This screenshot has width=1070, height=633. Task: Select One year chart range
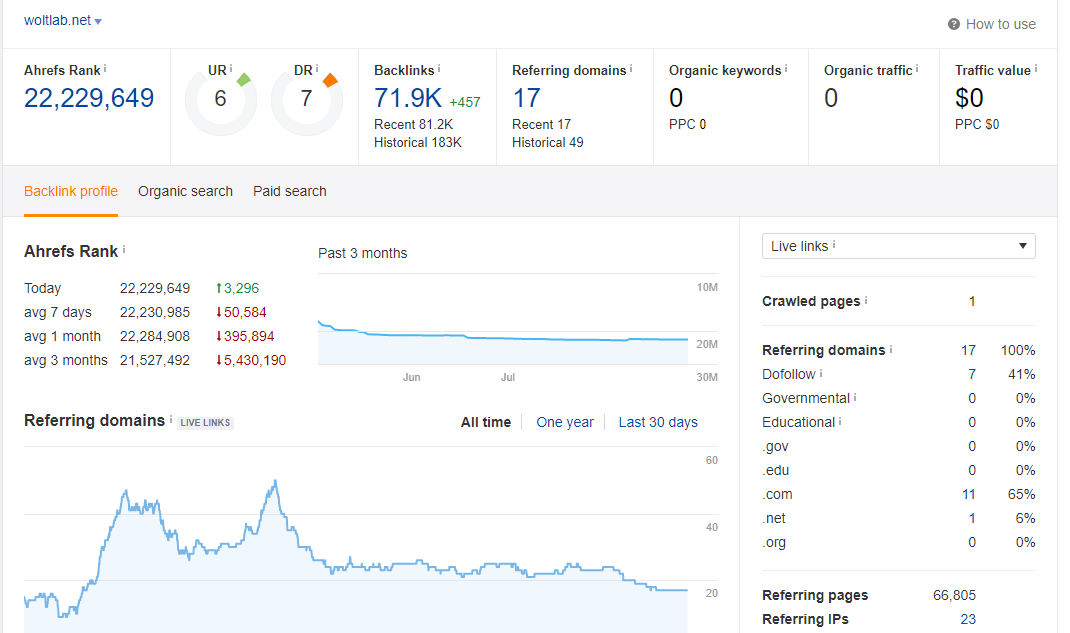coord(564,422)
